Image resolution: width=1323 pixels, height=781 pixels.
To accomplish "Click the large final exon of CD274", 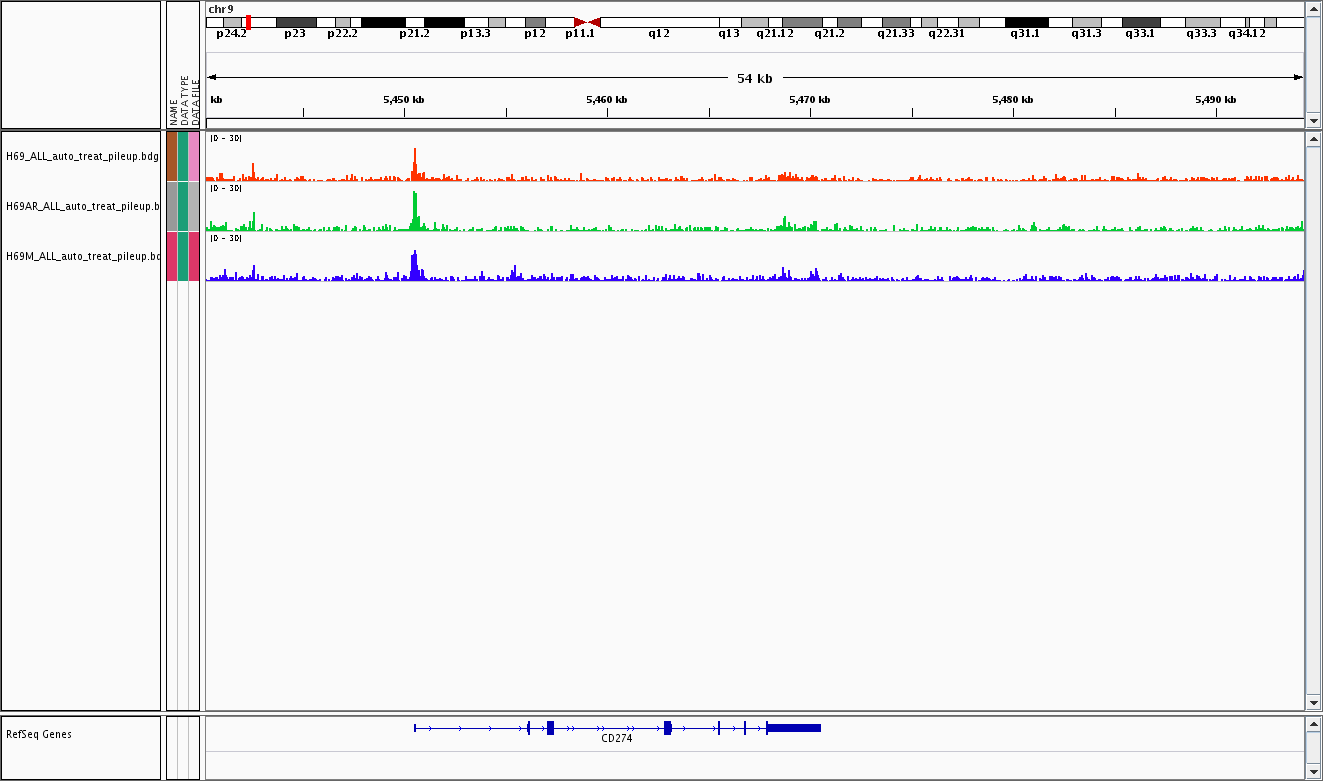I will pyautogui.click(x=793, y=728).
